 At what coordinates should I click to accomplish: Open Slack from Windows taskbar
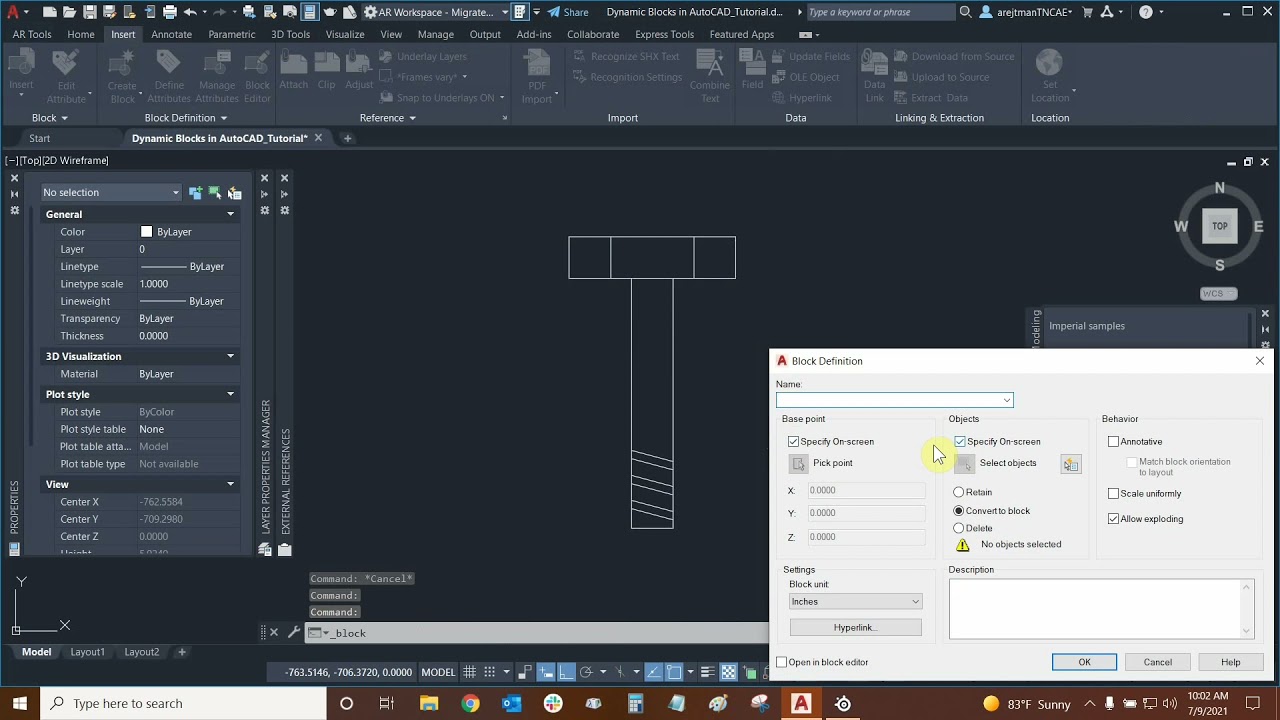pos(553,704)
